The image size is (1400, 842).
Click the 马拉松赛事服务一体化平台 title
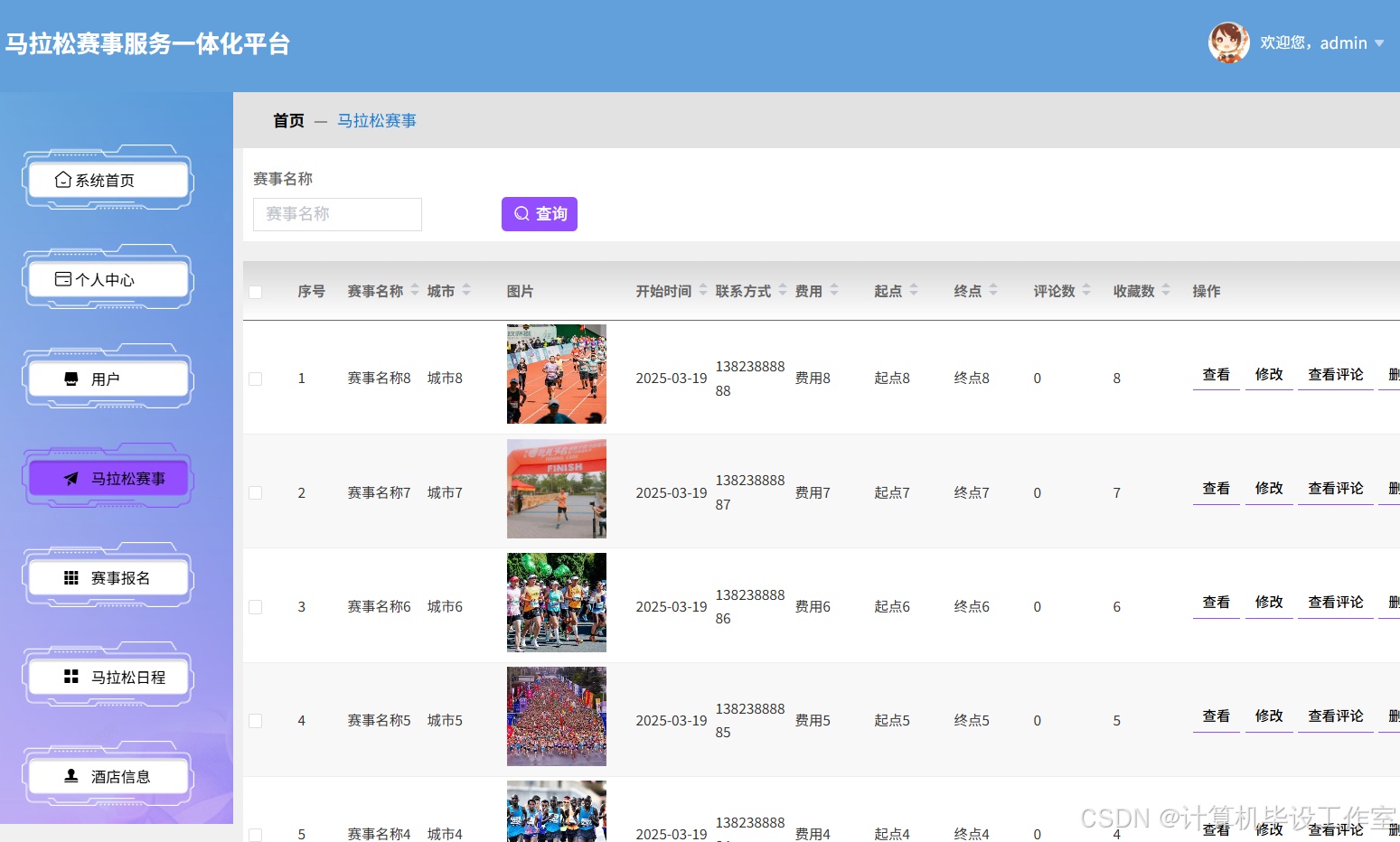pos(147,44)
